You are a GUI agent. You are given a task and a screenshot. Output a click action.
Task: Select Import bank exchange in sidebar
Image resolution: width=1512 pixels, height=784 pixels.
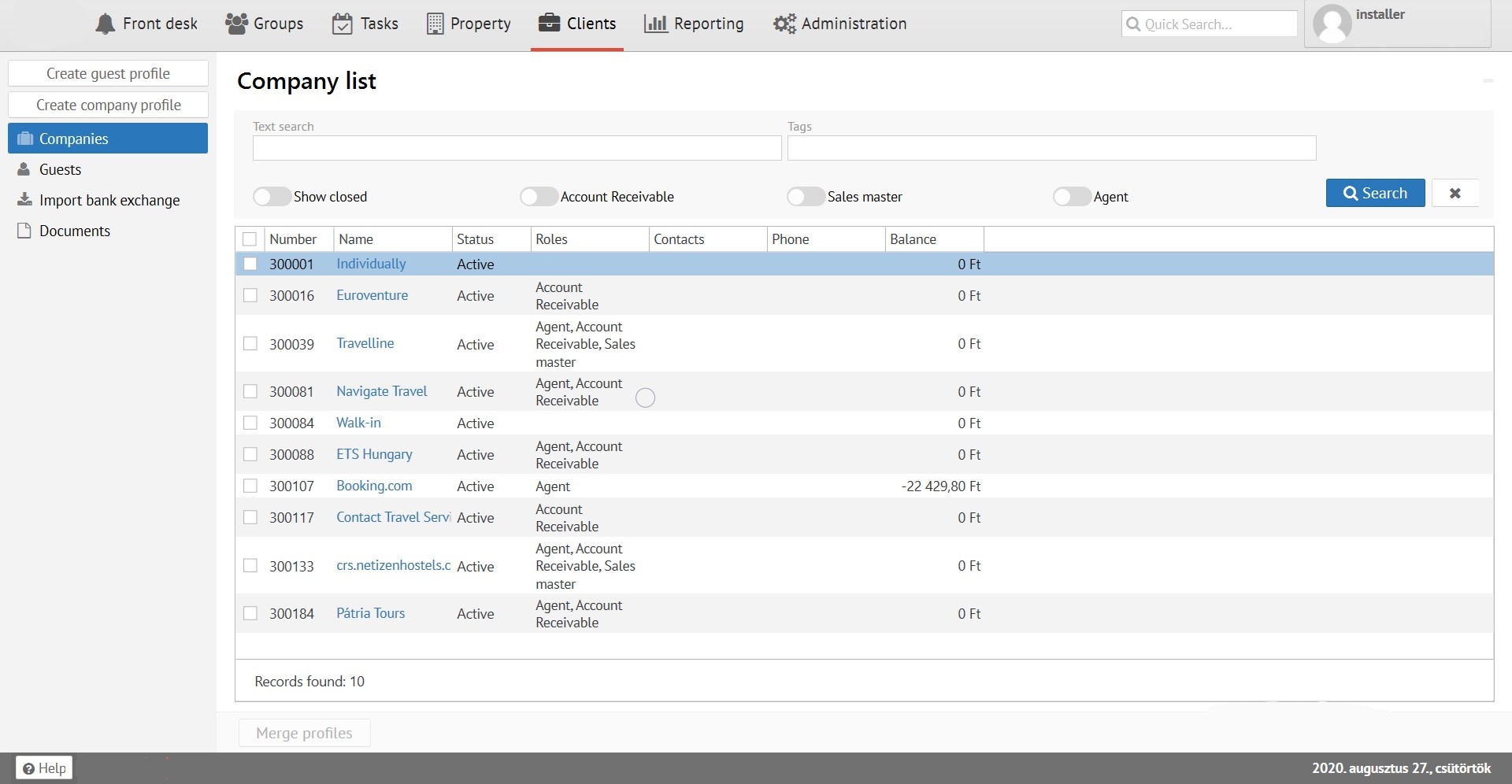pos(109,201)
